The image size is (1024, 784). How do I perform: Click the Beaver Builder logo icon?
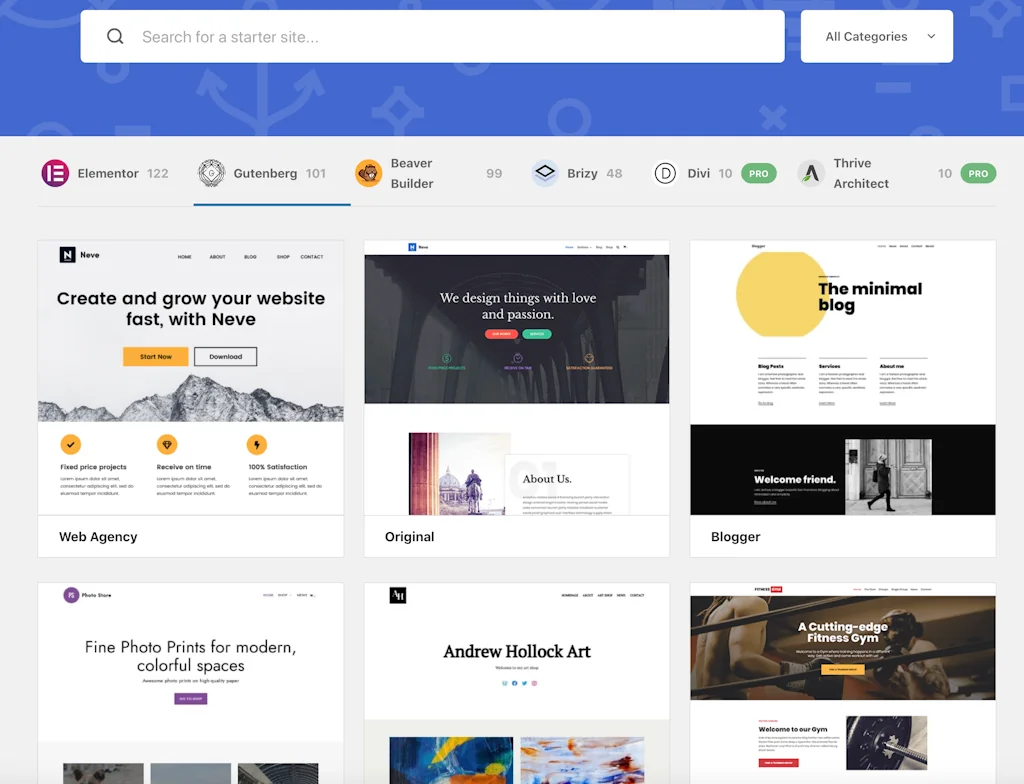click(x=369, y=172)
